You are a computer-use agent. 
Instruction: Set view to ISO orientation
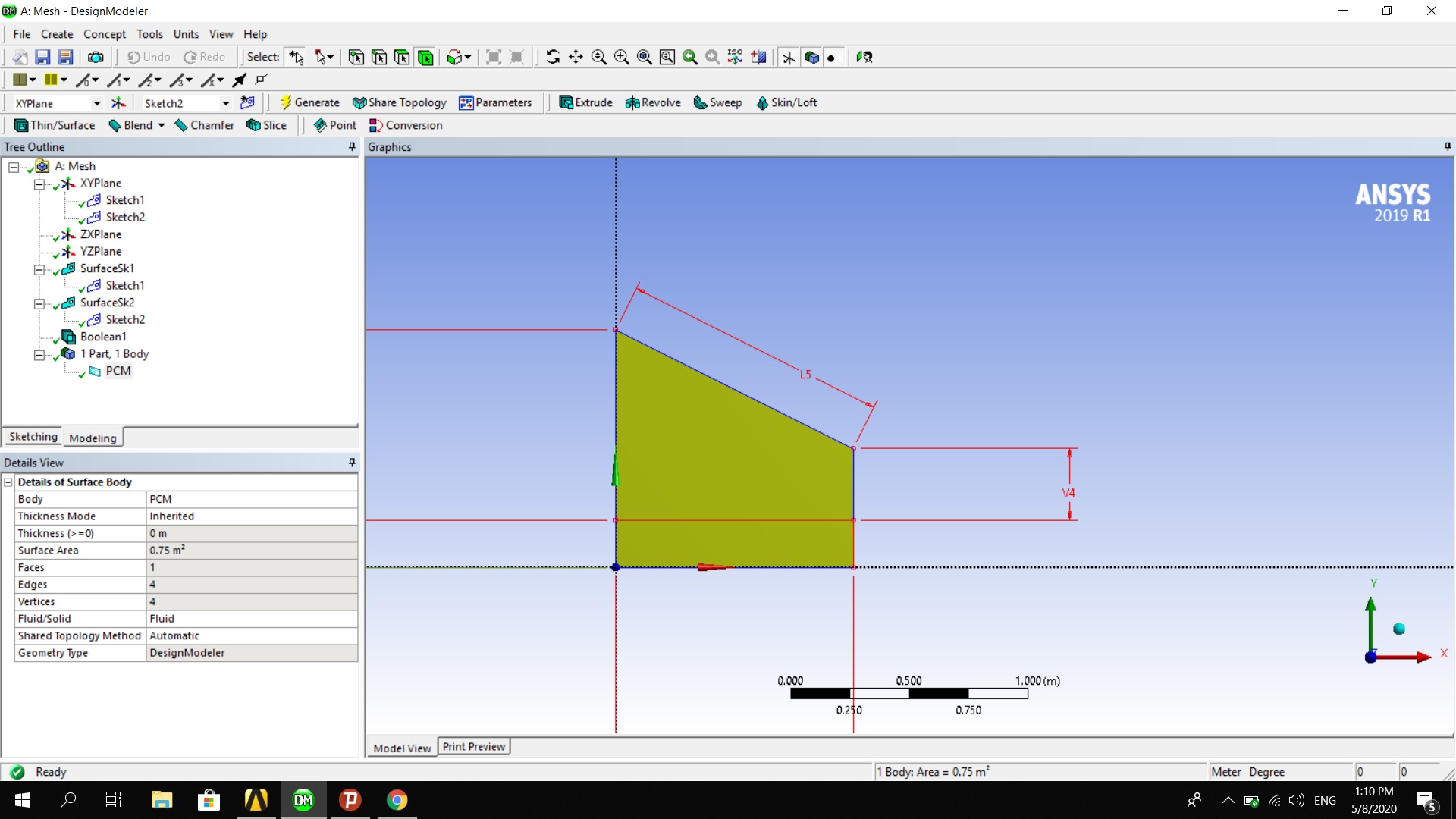point(735,57)
